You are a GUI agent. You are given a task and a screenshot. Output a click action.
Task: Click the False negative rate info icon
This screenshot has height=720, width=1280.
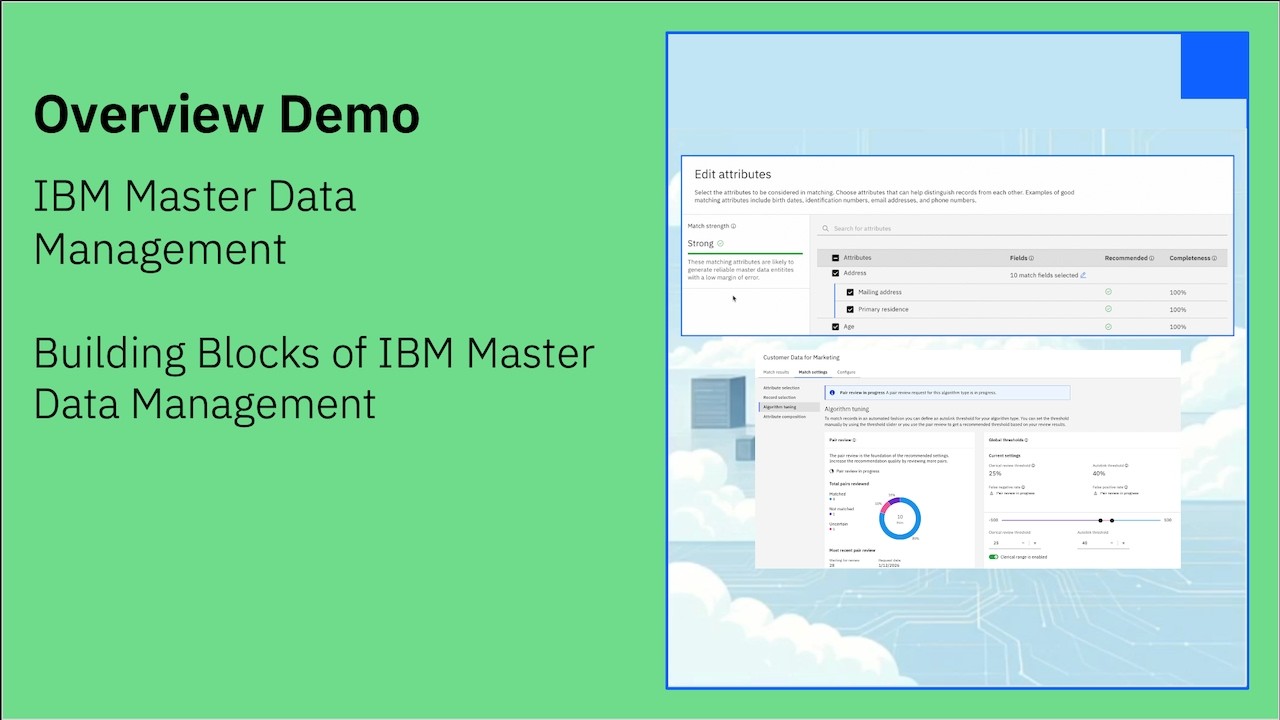1023,487
